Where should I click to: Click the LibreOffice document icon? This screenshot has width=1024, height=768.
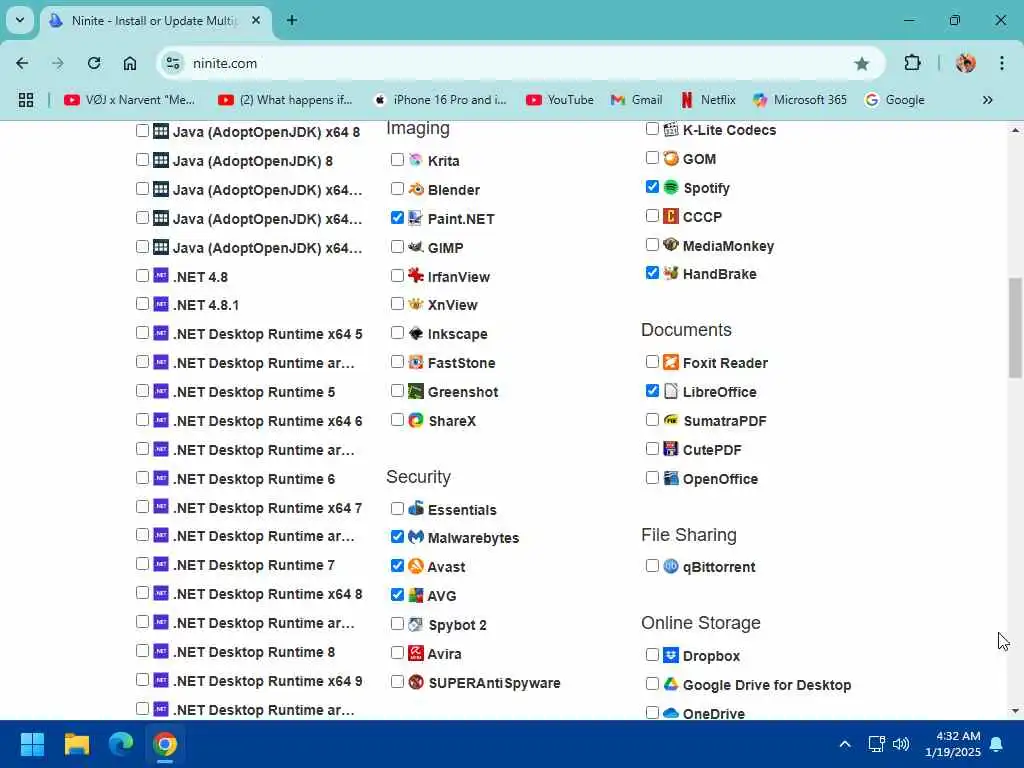[x=671, y=391]
